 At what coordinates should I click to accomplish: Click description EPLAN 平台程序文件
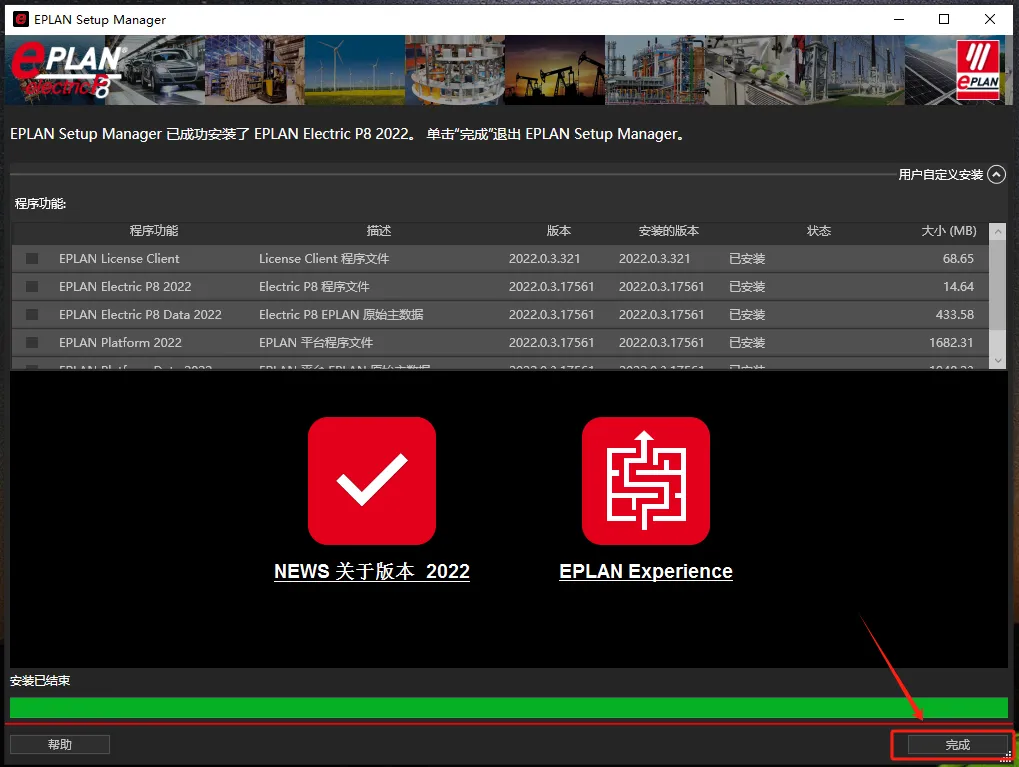point(316,343)
